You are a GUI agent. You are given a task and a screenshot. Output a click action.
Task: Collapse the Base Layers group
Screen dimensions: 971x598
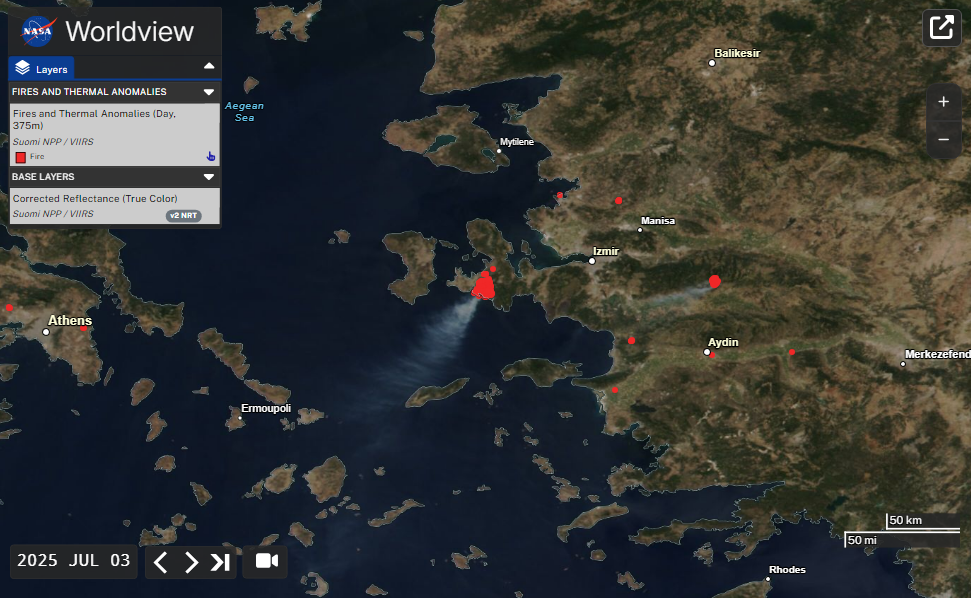[209, 176]
